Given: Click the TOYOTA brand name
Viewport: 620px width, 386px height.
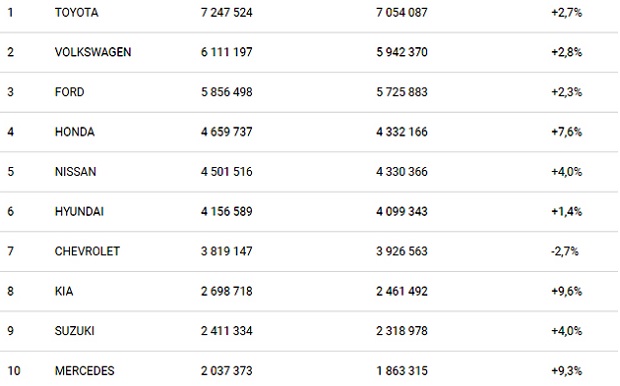Looking at the screenshot, I should pyautogui.click(x=76, y=13).
